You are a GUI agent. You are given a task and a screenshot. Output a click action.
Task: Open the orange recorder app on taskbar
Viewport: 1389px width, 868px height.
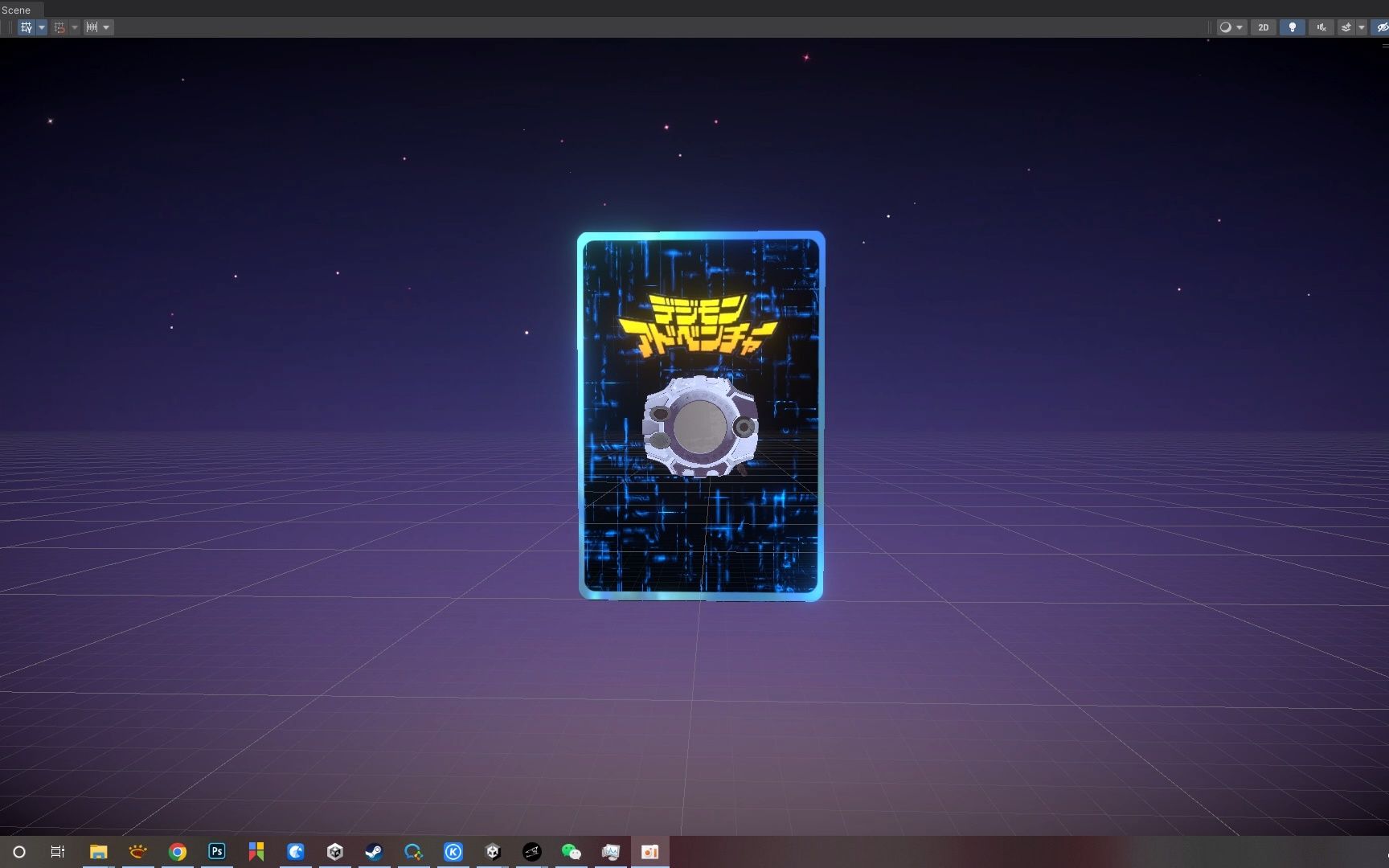coord(649,852)
